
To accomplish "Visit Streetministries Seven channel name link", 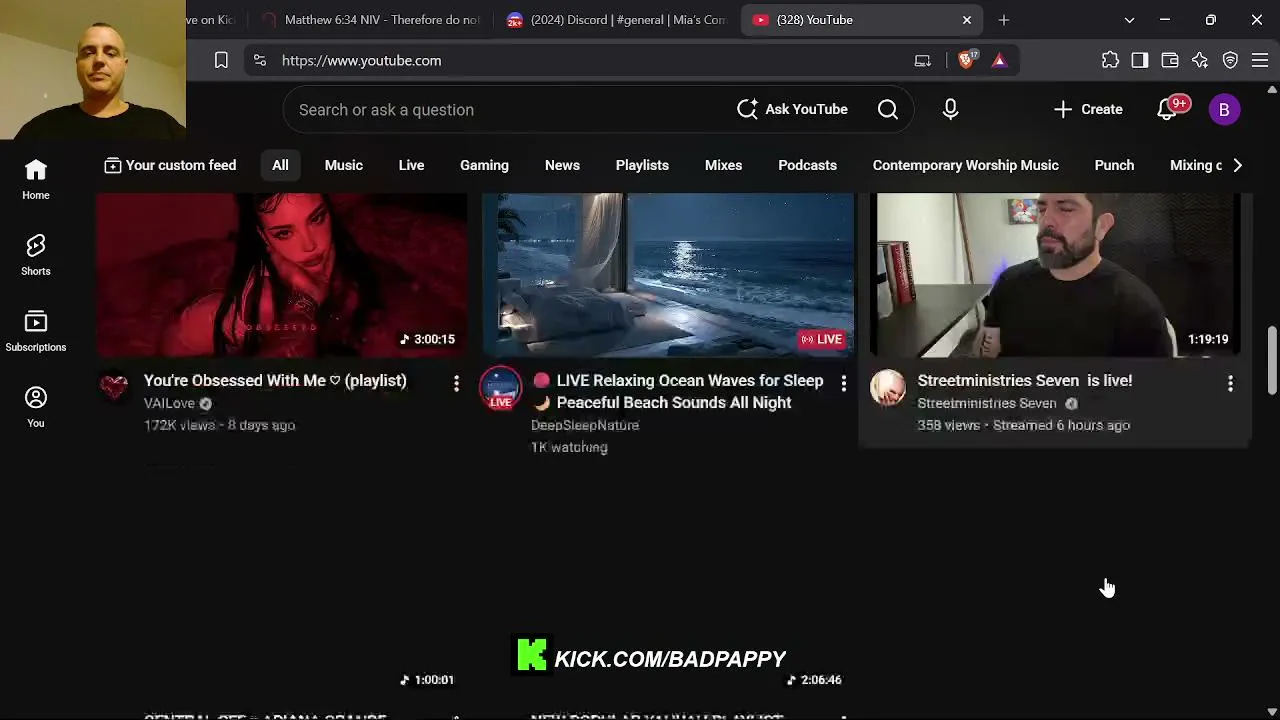I will click(x=987, y=404).
